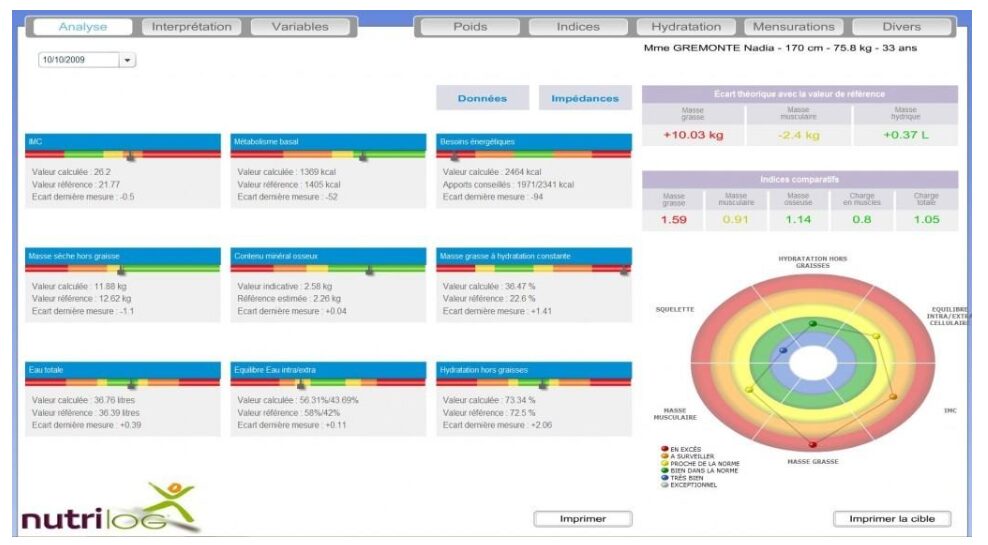This screenshot has height=545, width=988.
Task: Open the date dropdown arrow
Action: click(127, 60)
